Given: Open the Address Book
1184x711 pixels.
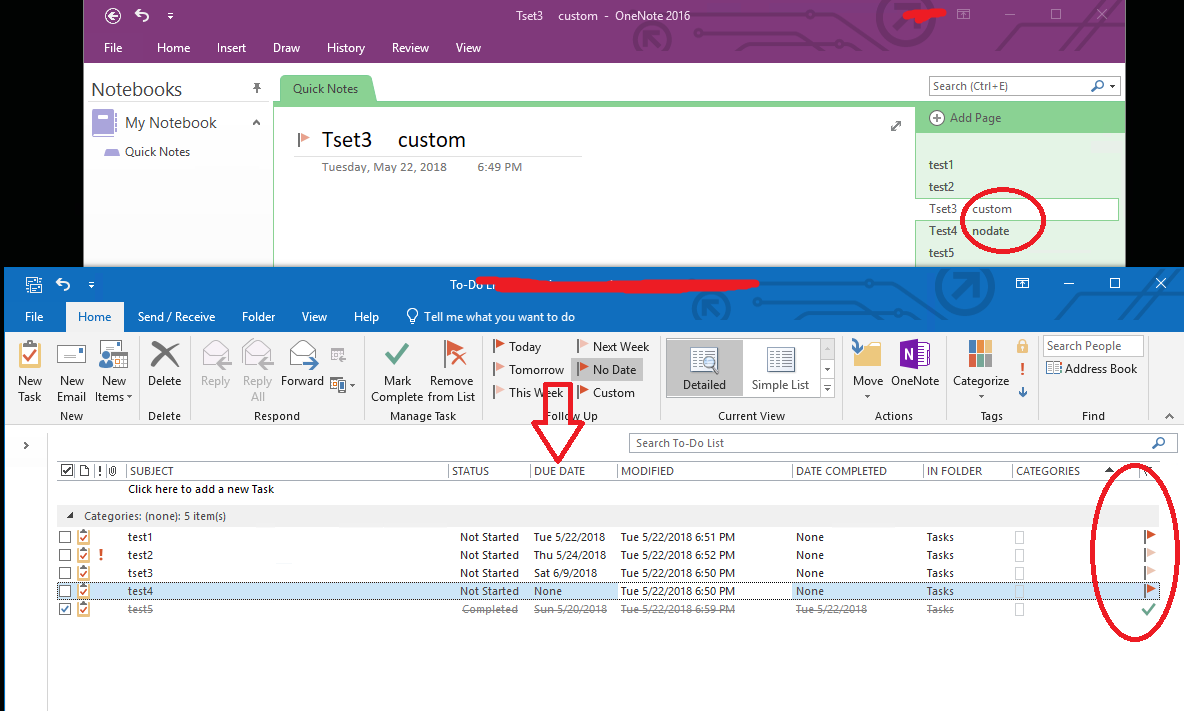Looking at the screenshot, I should click(1092, 368).
